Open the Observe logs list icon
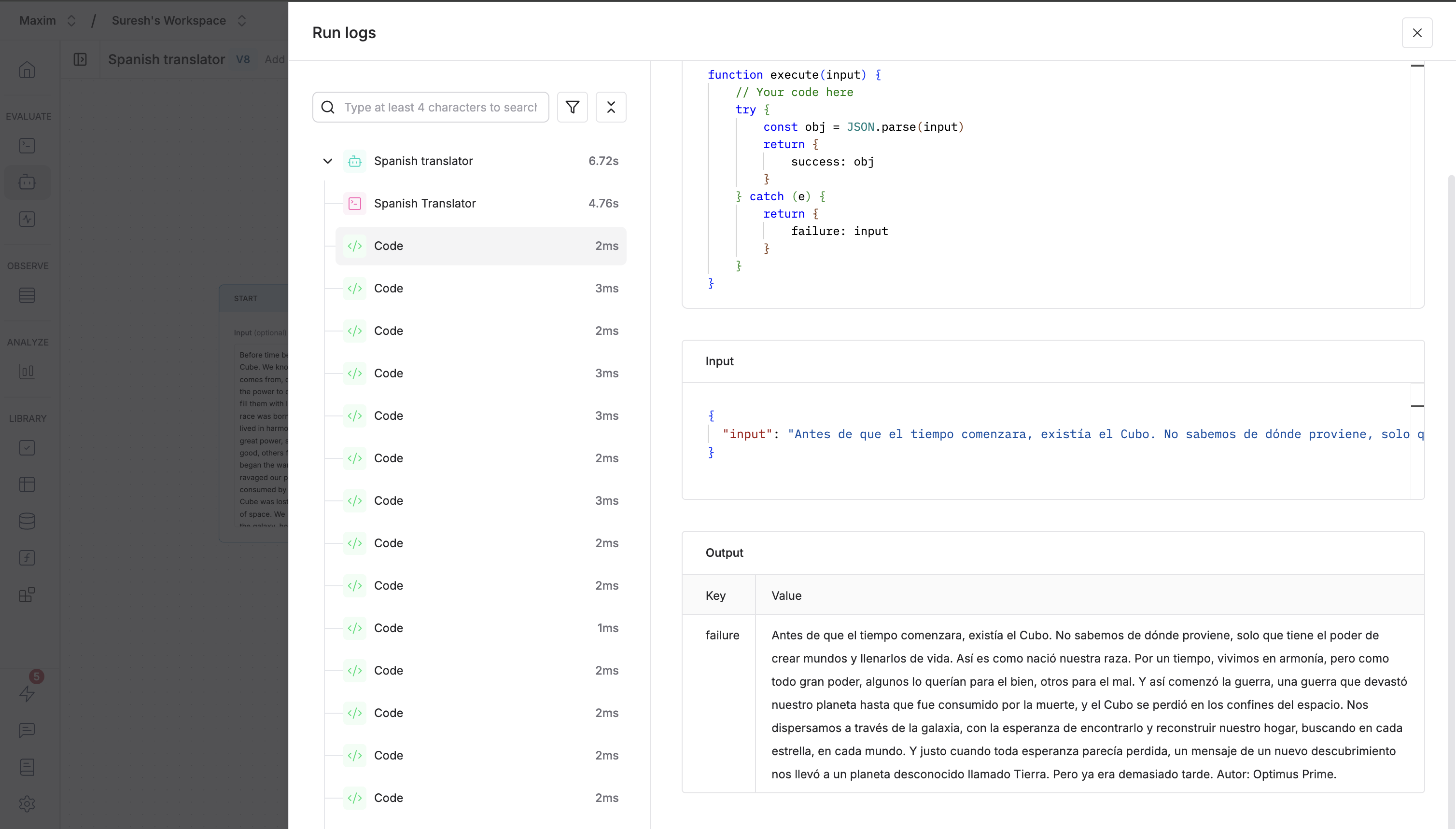Screen dimensions: 1456x829 27,295
